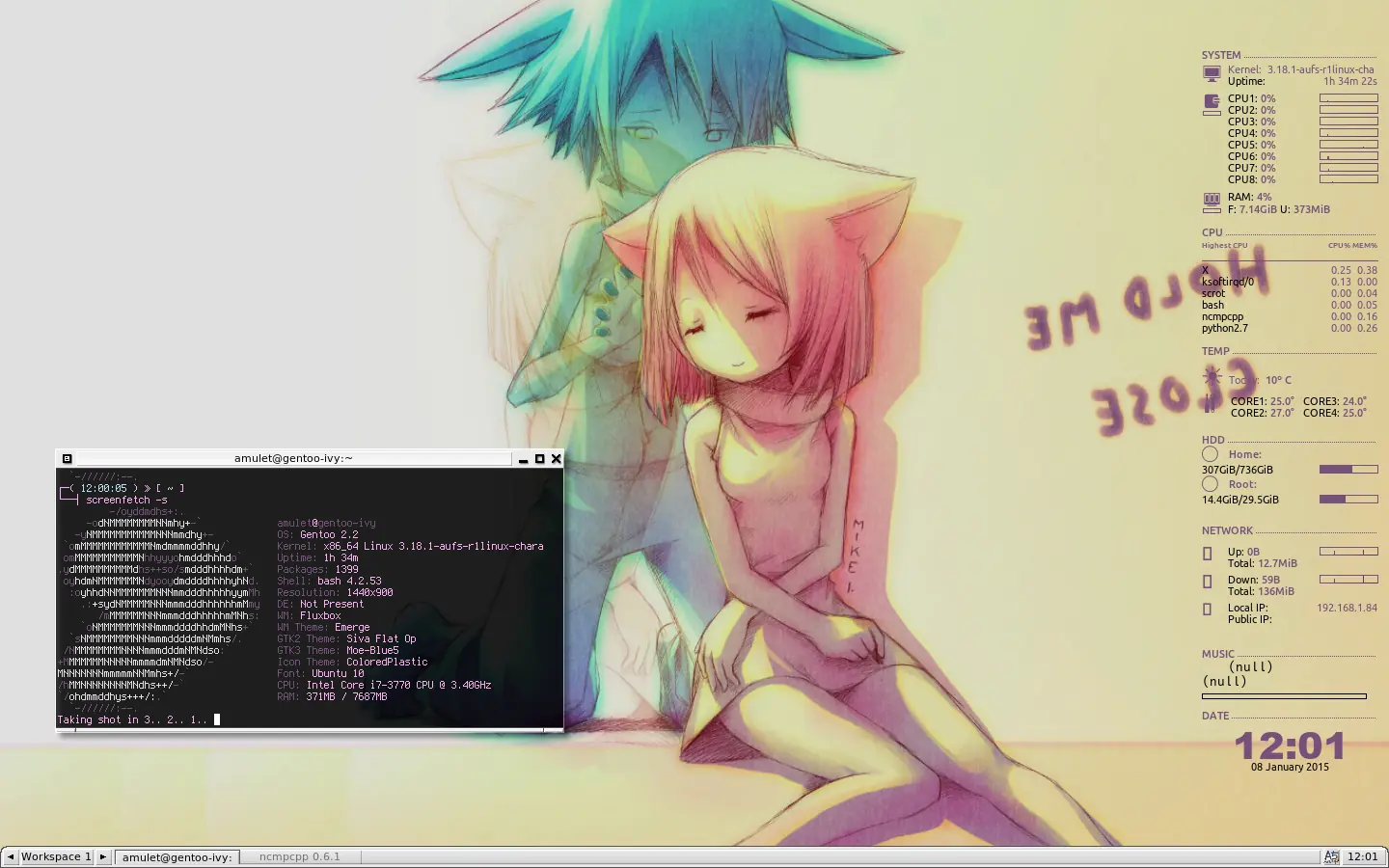
Task: Click the circle icon beside Home disk
Action: click(x=1210, y=454)
